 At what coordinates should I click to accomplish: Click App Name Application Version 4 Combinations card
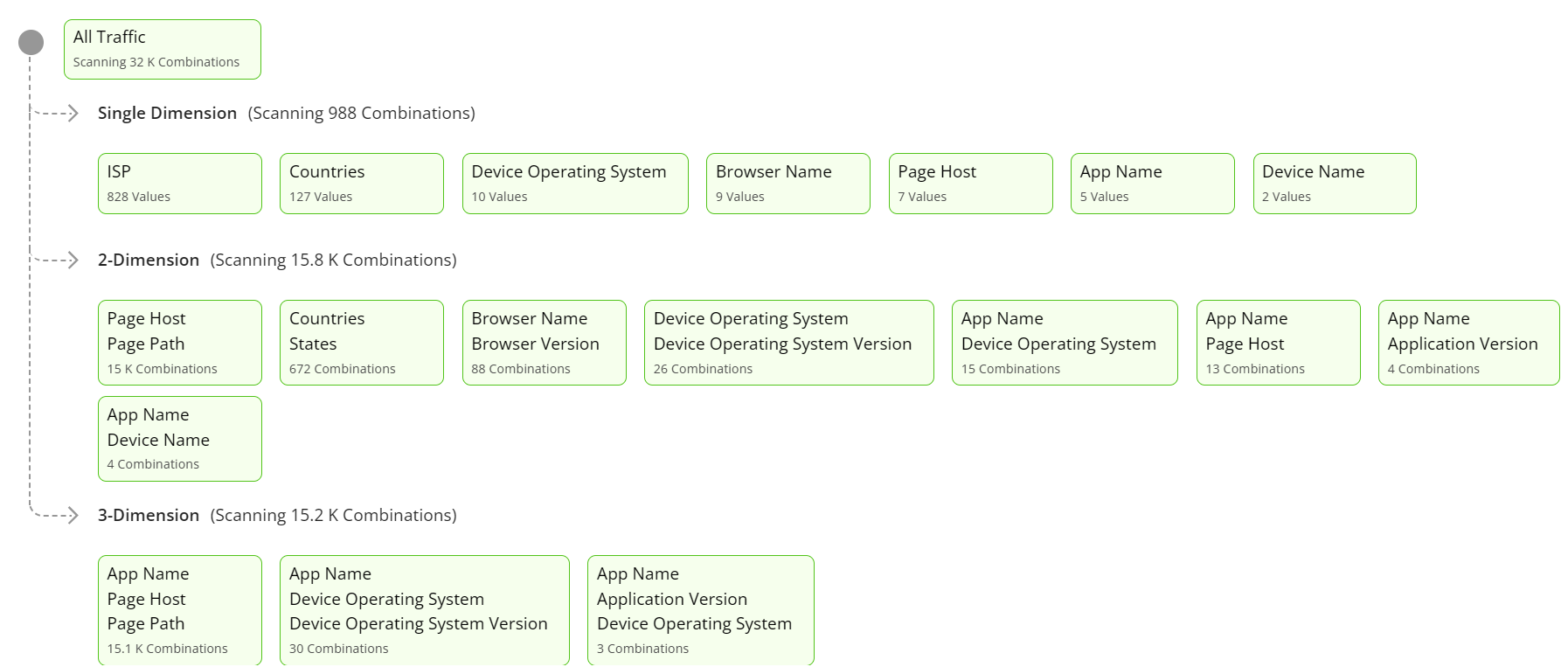point(1469,343)
